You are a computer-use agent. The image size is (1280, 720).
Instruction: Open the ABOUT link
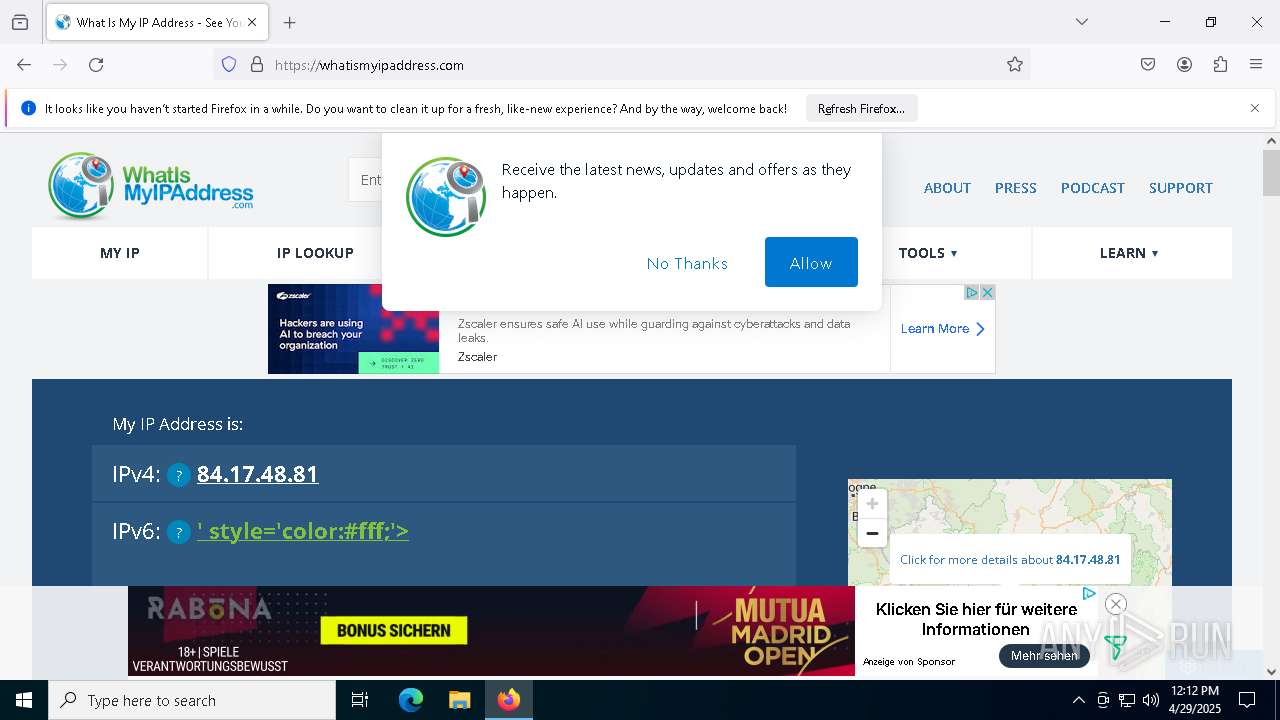pyautogui.click(x=947, y=187)
